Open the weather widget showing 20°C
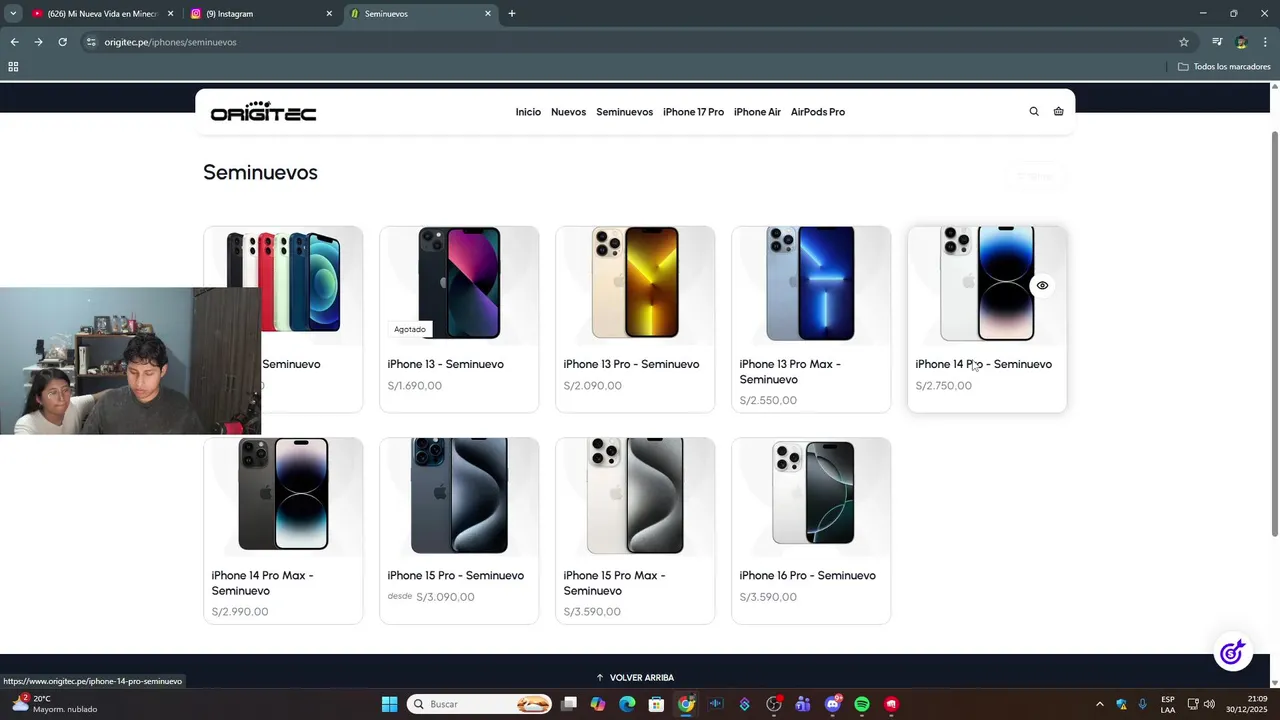The image size is (1280, 720). tap(55, 704)
